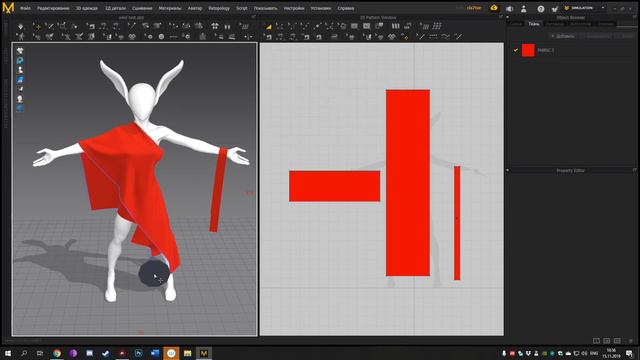This screenshot has width=640, height=360.
Task: Select the tall red rectangle pattern in 2D window
Action: (x=408, y=183)
